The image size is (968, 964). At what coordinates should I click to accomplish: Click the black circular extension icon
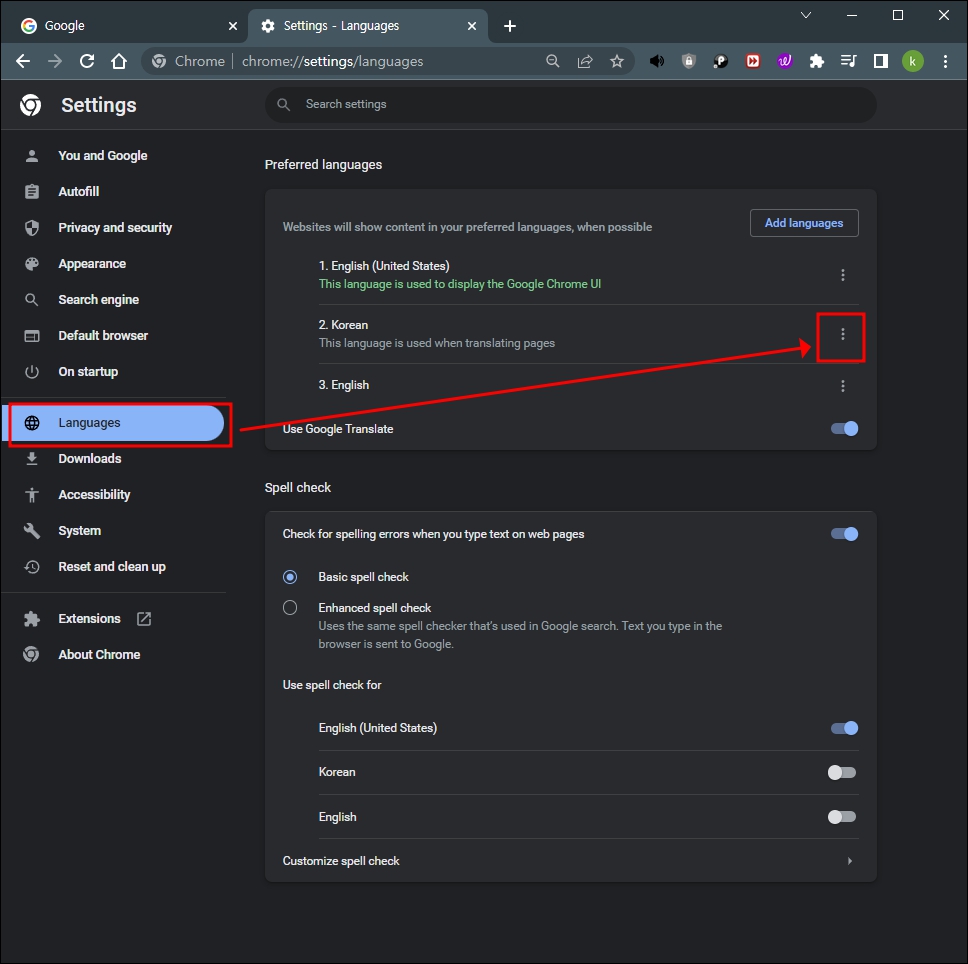tap(720, 61)
